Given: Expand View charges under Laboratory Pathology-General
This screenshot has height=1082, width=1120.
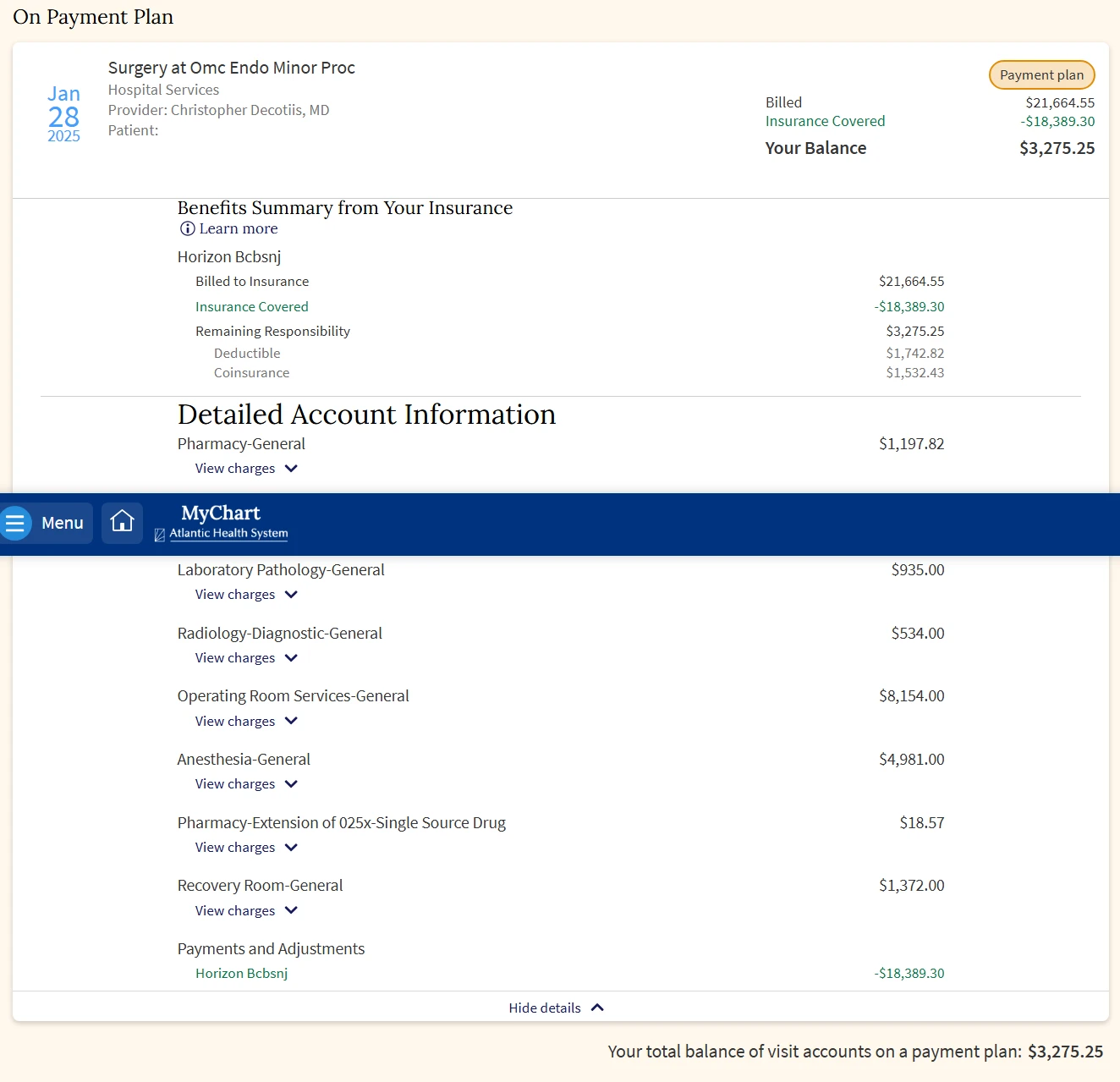Looking at the screenshot, I should coord(246,595).
